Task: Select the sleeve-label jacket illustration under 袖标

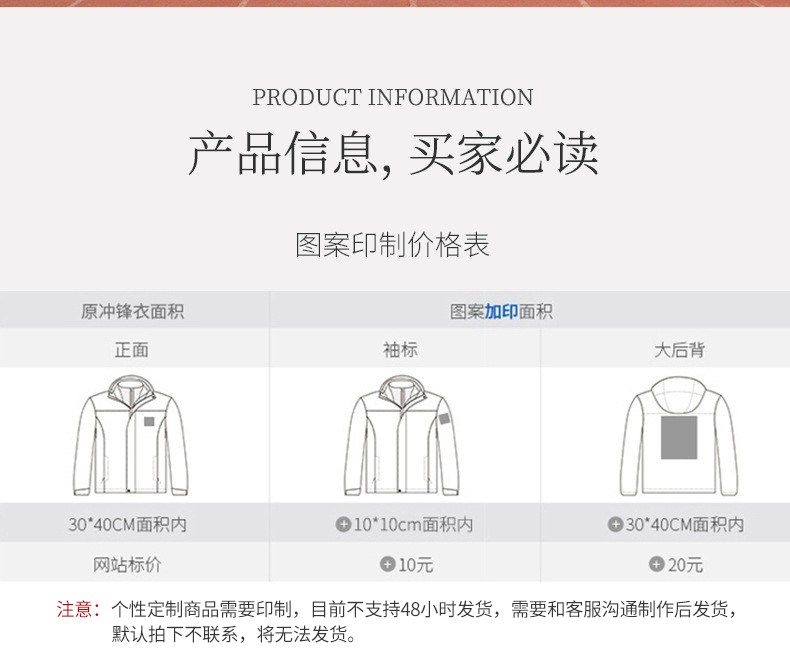Action: (x=402, y=436)
